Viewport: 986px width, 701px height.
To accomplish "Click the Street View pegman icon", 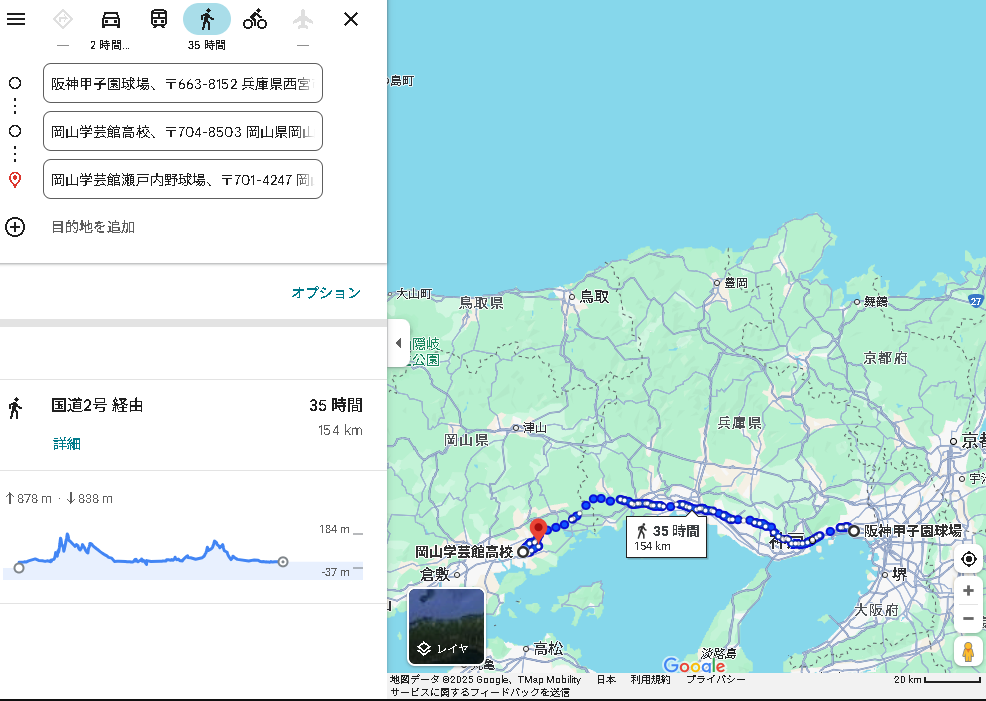I will (968, 651).
